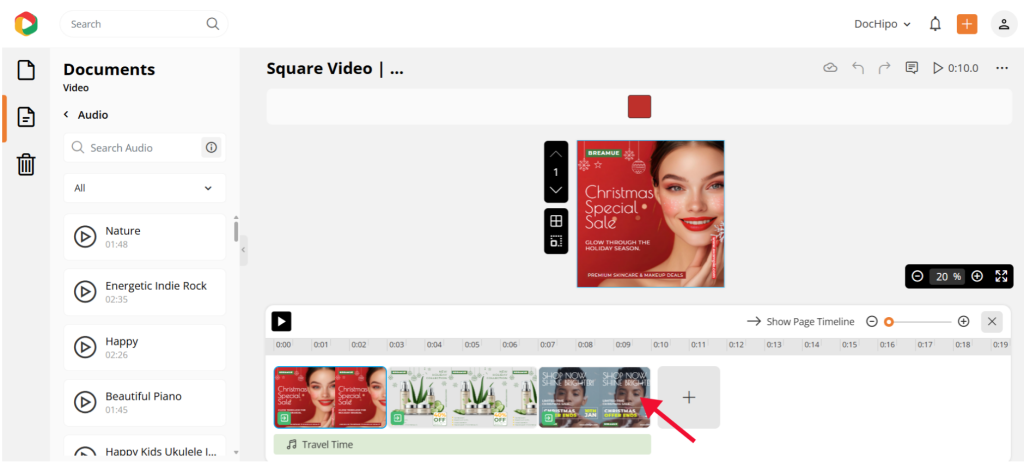
Task: Zoom out the timeline
Action: pyautogui.click(x=872, y=321)
